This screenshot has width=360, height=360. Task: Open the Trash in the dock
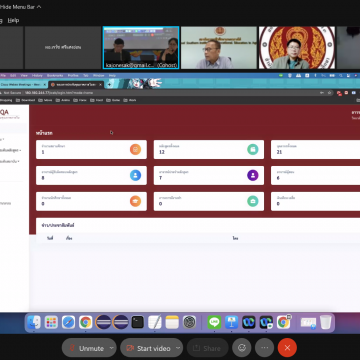(x=326, y=322)
